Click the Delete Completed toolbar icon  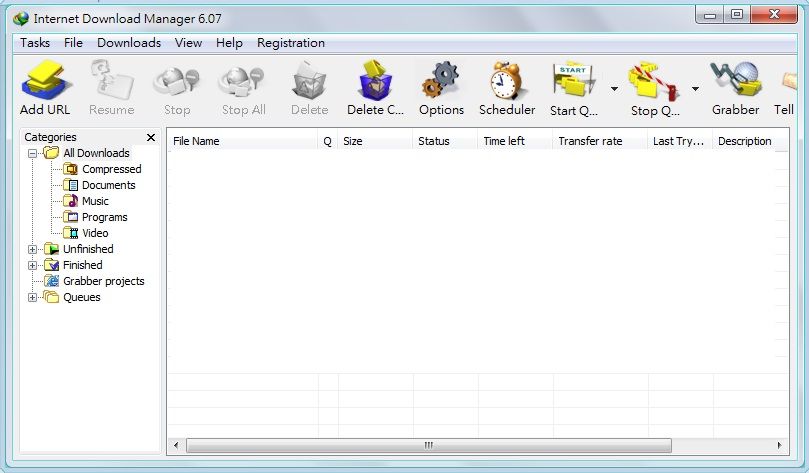click(375, 80)
